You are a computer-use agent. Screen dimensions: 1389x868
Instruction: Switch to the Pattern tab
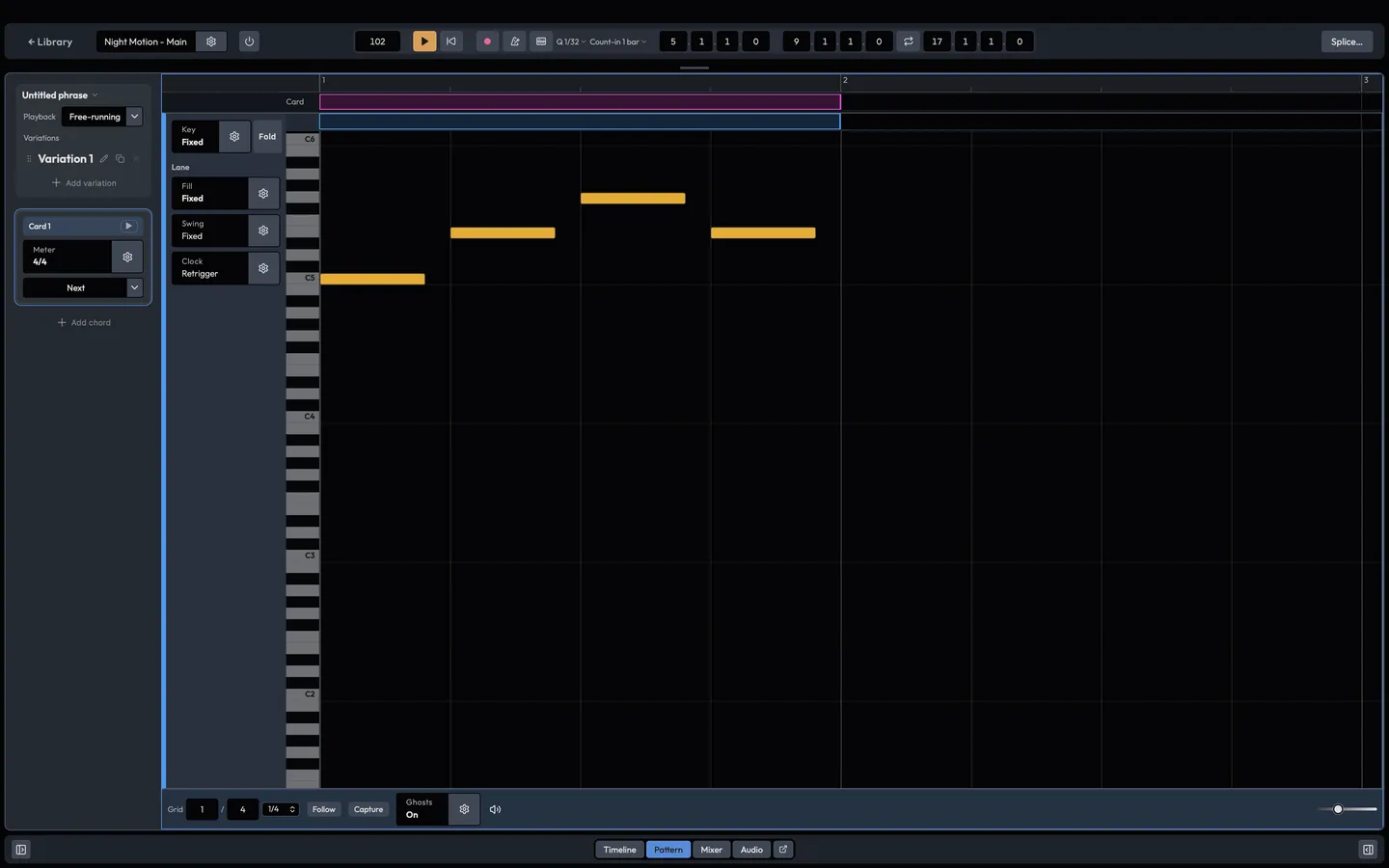(668, 850)
